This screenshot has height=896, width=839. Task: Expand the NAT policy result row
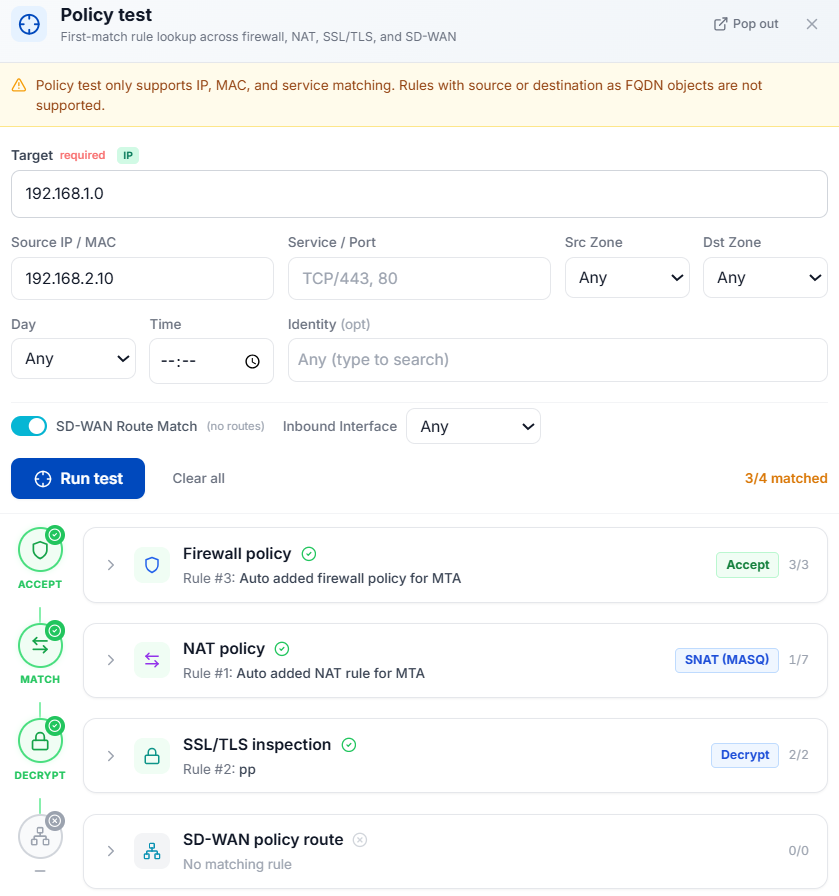tap(111, 660)
